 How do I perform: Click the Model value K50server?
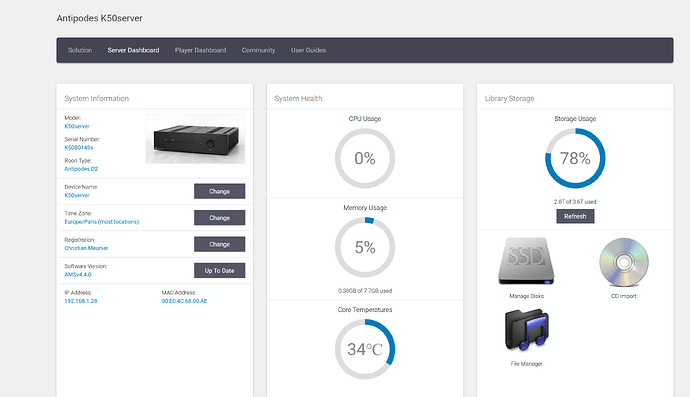(x=77, y=126)
